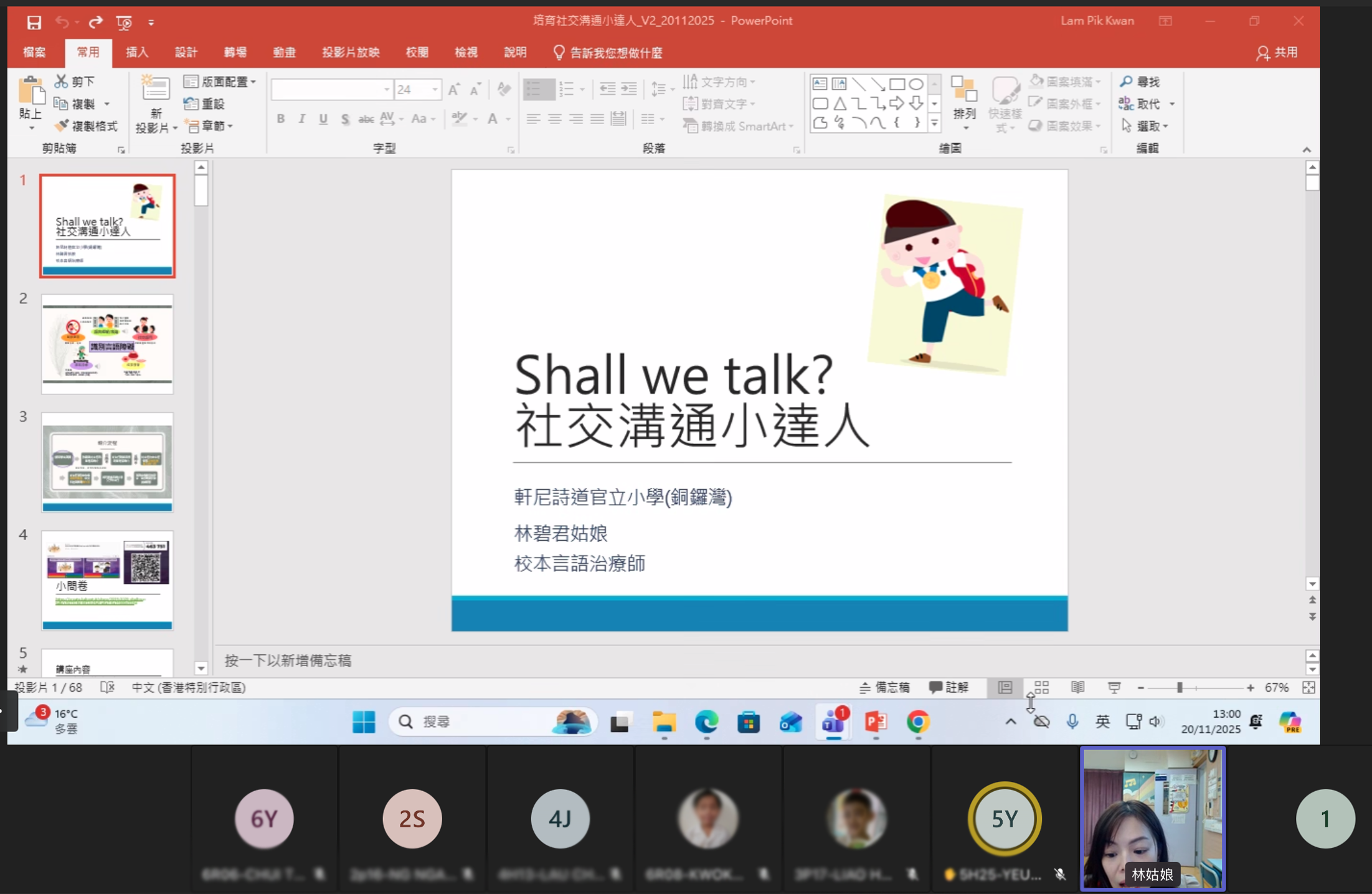Select slide 2 thumbnail

tap(107, 343)
